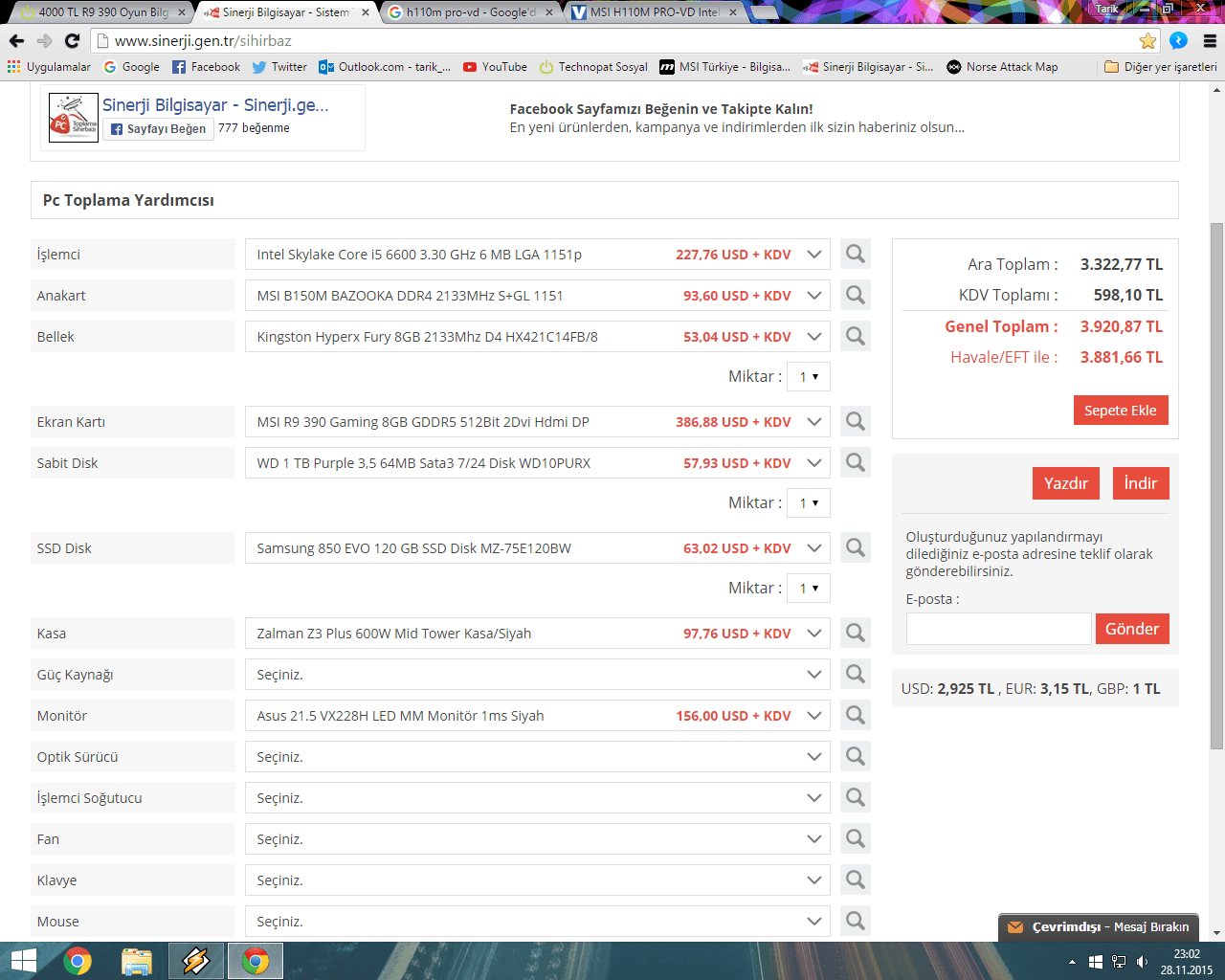The image size is (1225, 980).
Task: Open the Optik Sürücü Seçiniz dropdown
Action: (x=538, y=756)
